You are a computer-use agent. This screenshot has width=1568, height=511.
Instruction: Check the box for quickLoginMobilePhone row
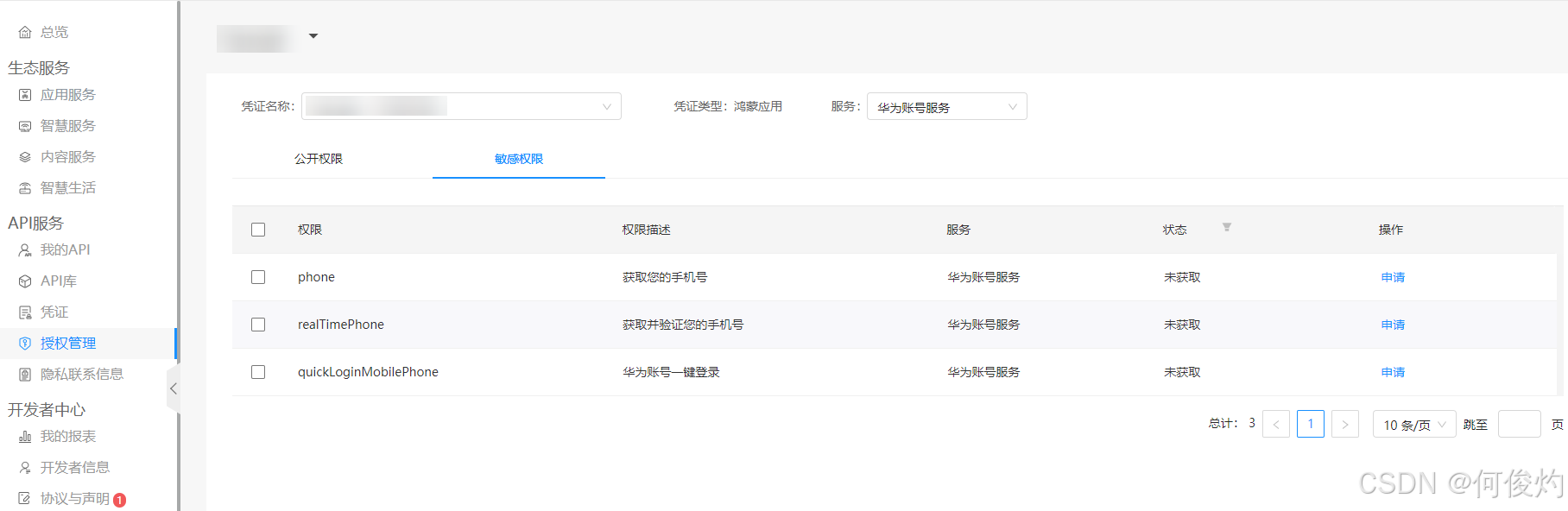click(x=258, y=372)
